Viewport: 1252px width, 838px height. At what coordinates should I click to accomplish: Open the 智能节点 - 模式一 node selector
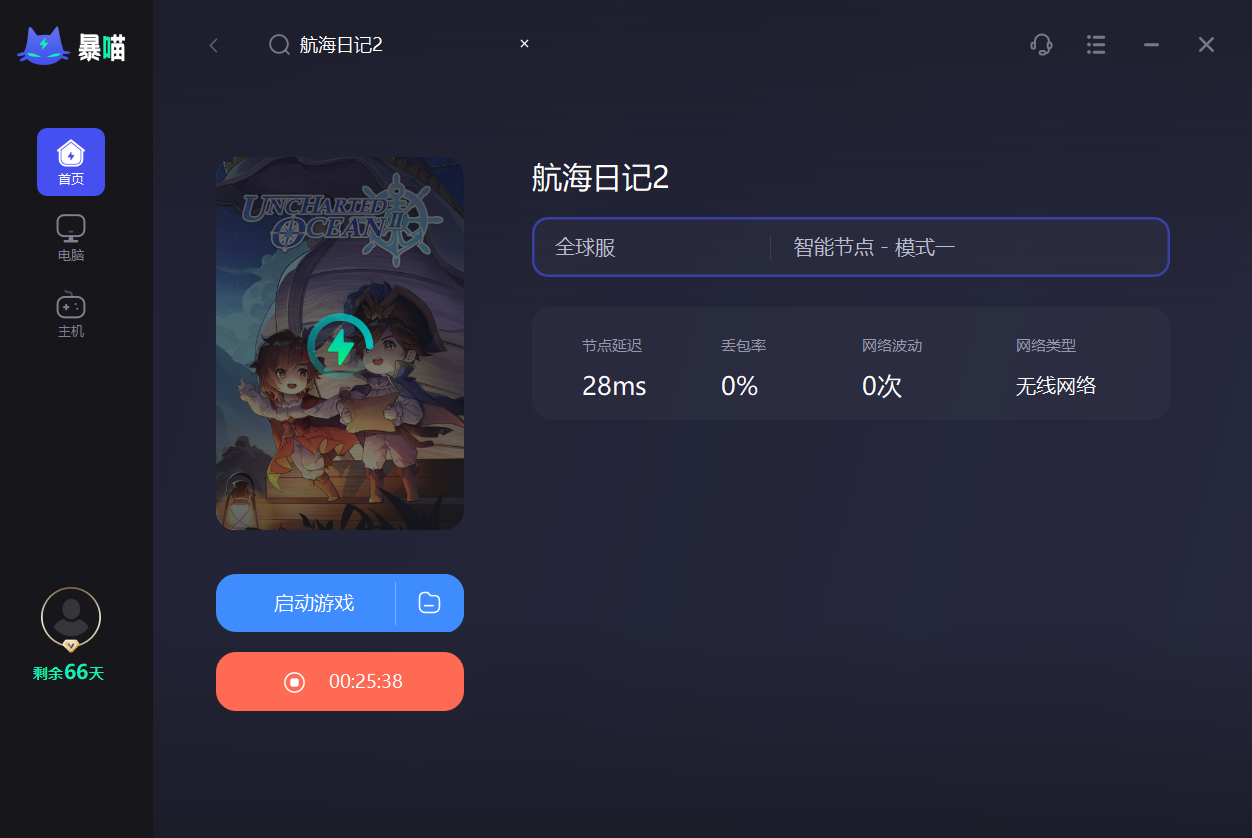coord(969,247)
